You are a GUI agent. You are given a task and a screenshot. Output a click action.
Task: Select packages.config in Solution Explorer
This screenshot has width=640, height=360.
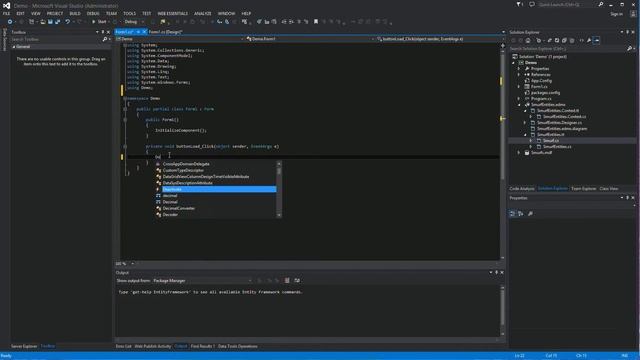click(x=545, y=93)
